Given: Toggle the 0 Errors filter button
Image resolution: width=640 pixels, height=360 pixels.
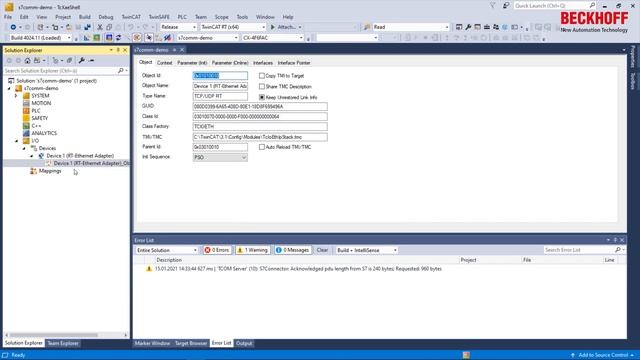Looking at the screenshot, I should (x=217, y=250).
